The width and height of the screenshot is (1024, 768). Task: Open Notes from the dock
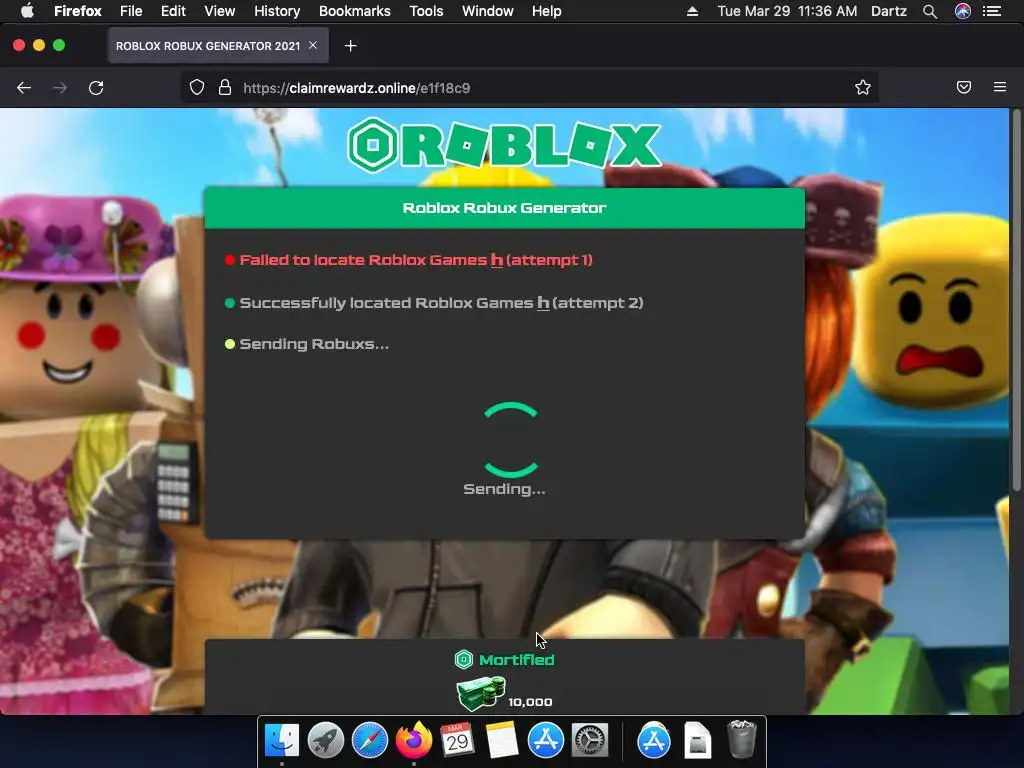502,740
